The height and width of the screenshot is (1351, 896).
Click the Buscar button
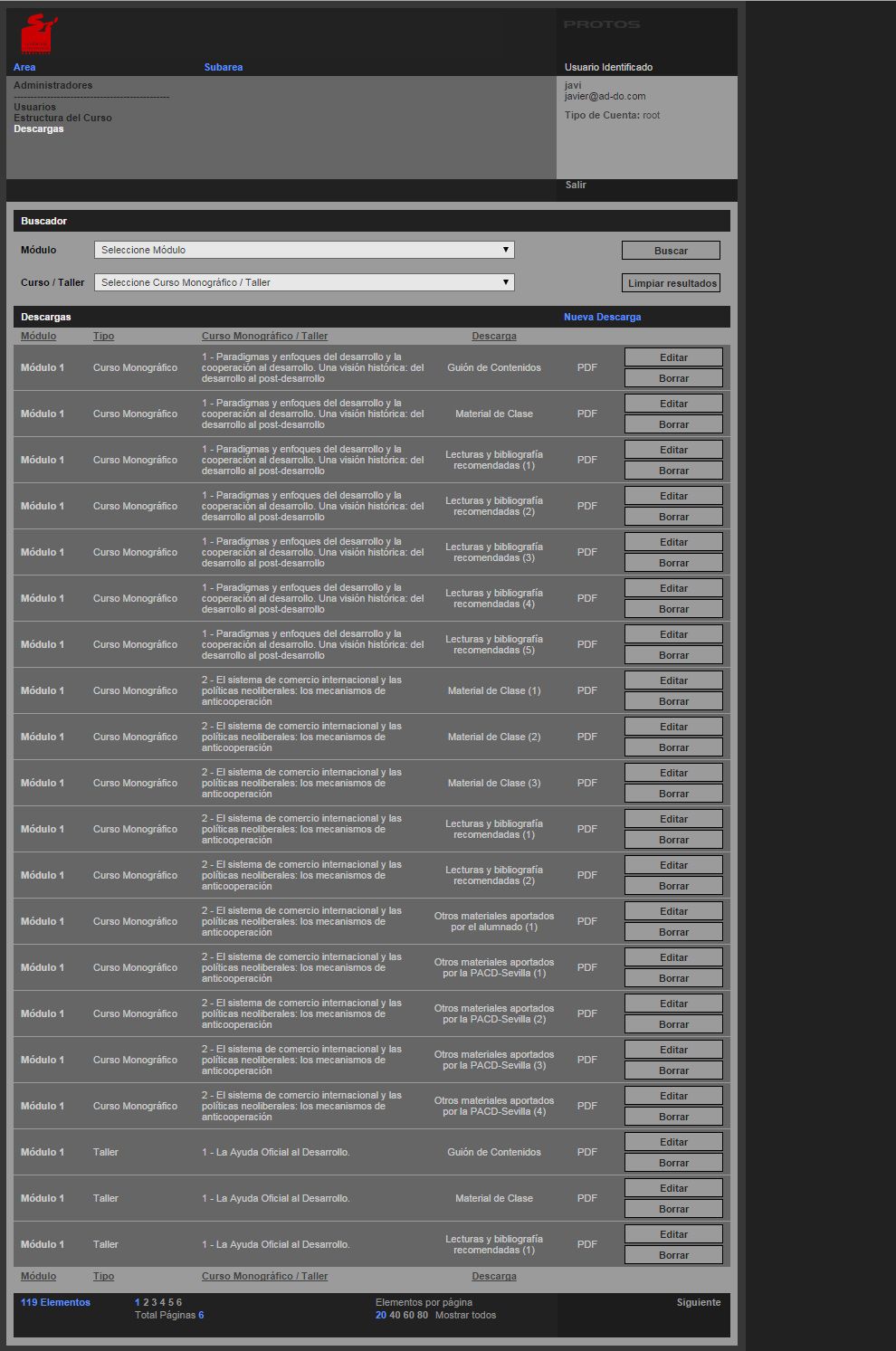click(671, 251)
